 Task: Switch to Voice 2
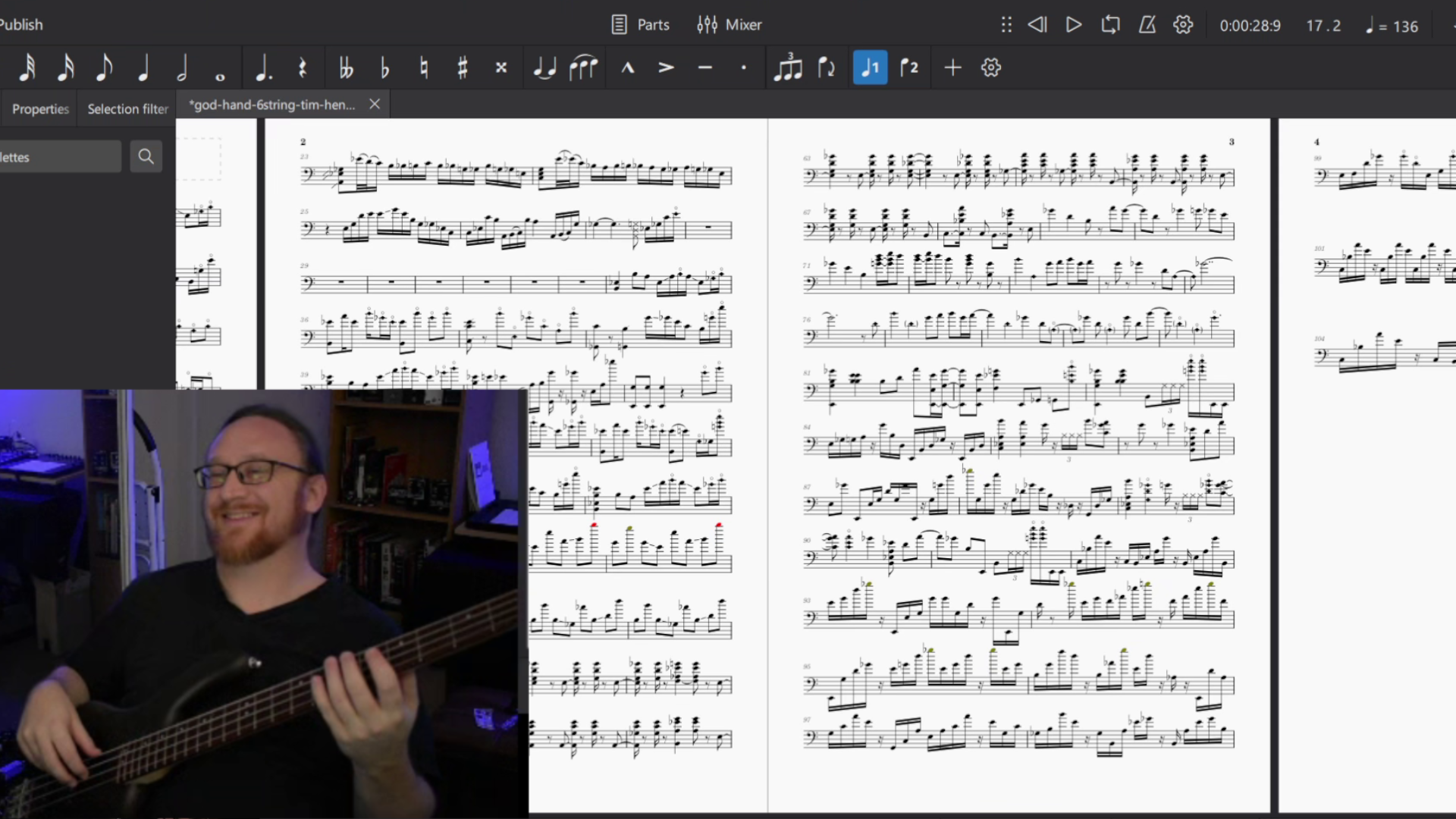click(908, 68)
